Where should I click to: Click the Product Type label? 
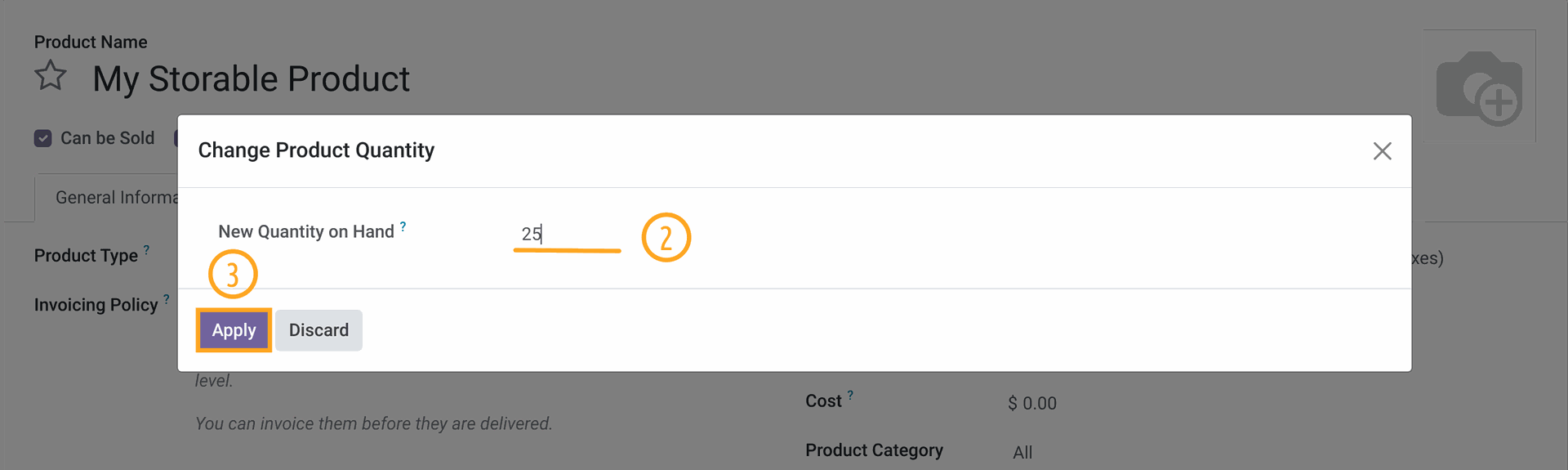tap(86, 256)
